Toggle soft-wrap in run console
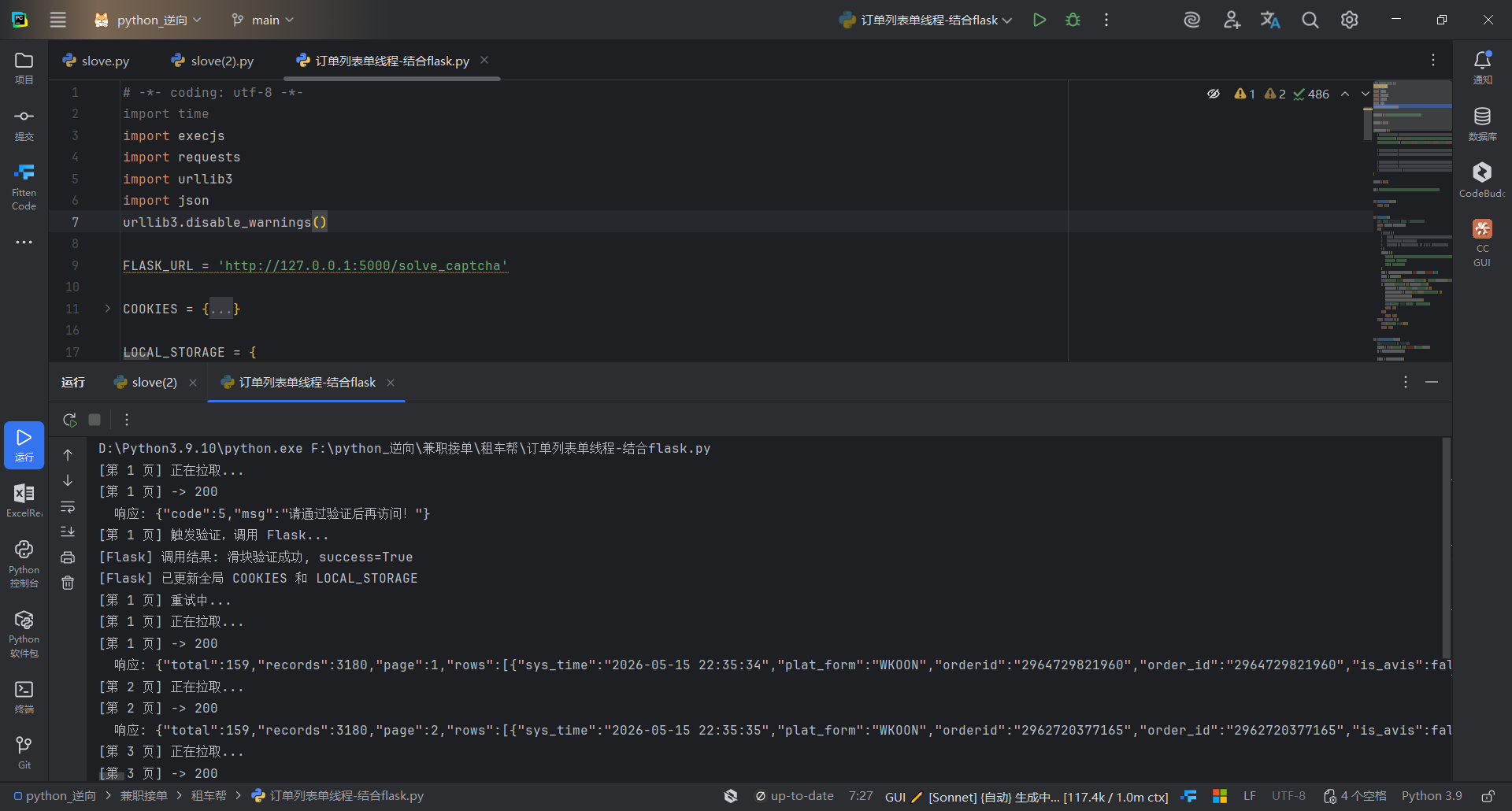 click(x=68, y=506)
